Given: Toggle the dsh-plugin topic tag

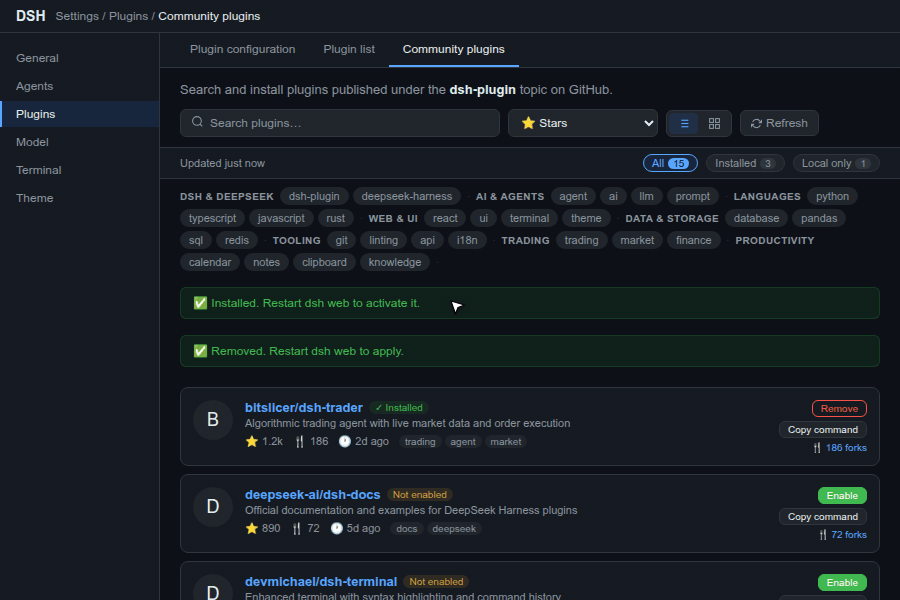Looking at the screenshot, I should click(314, 196).
